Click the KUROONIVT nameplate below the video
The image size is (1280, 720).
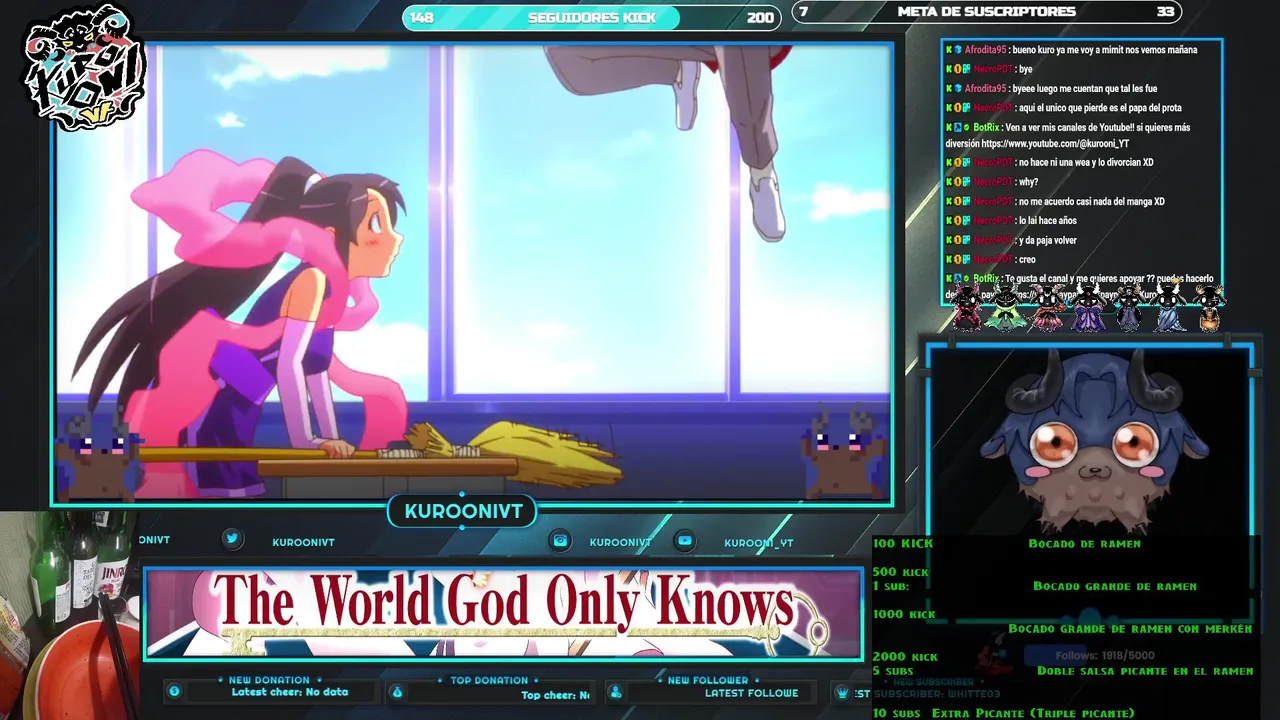click(x=463, y=512)
